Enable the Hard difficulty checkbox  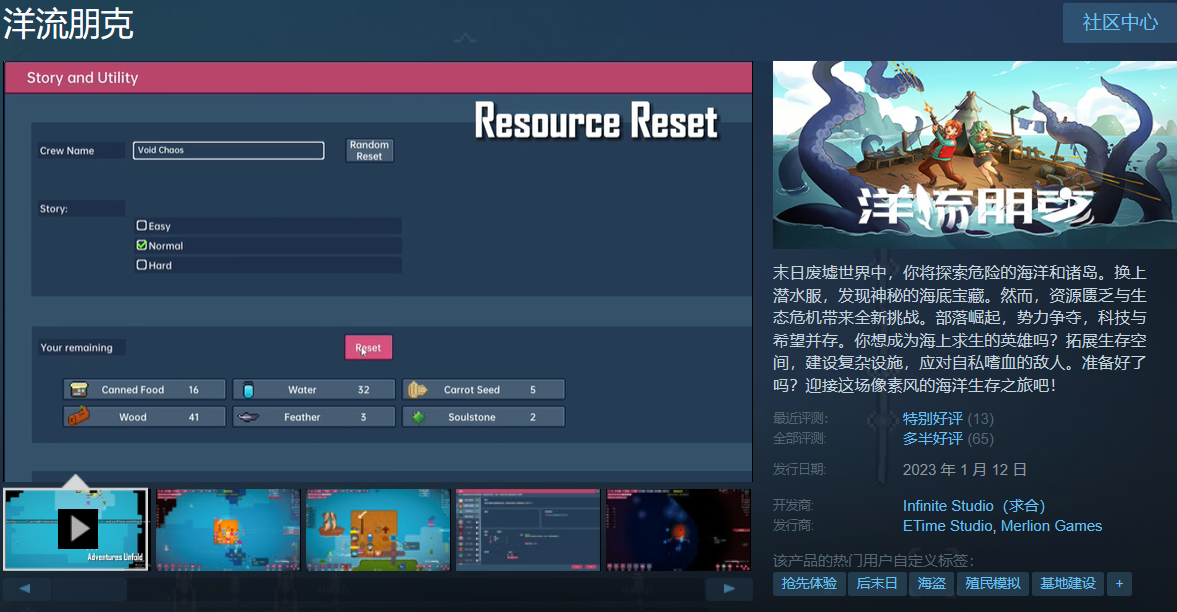coord(142,265)
